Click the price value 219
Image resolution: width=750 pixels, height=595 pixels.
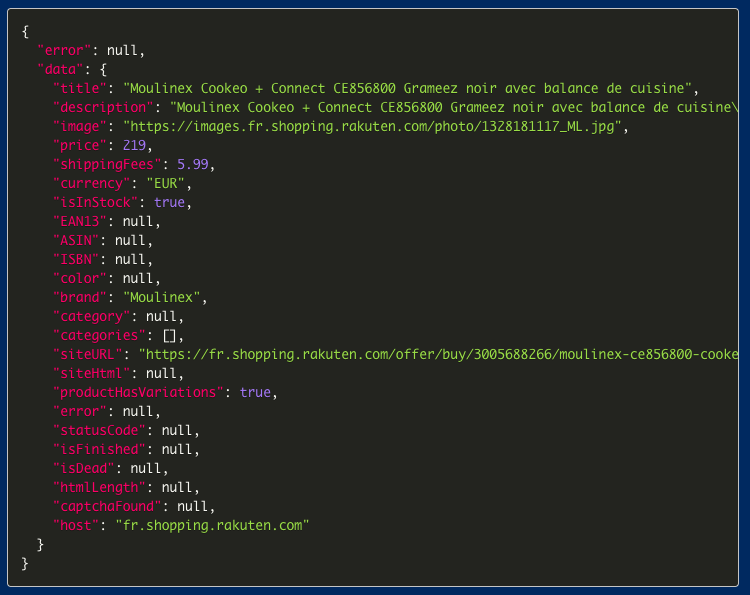coord(134,145)
